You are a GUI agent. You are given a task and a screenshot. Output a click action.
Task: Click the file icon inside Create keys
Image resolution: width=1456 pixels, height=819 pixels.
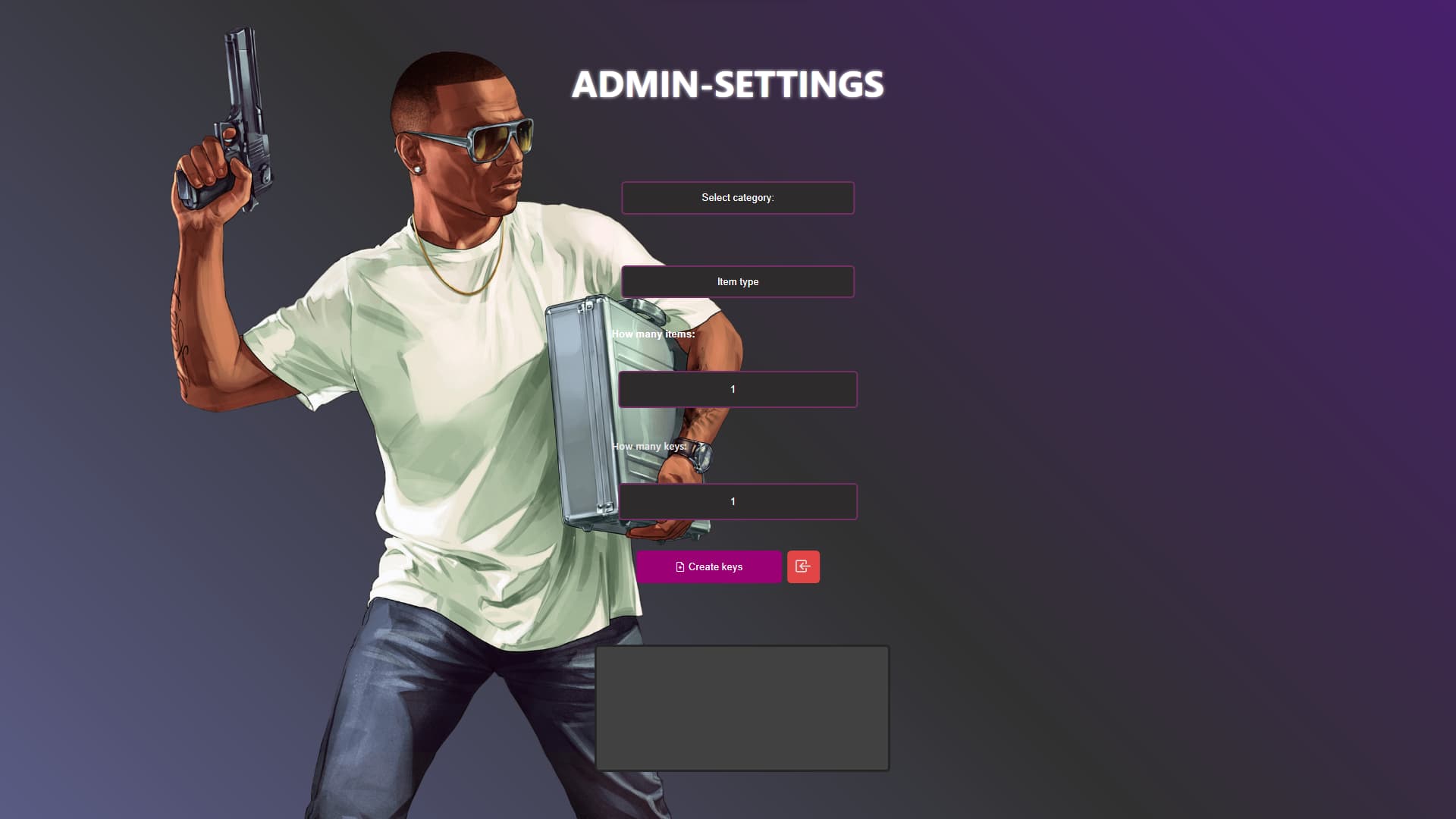[x=680, y=567]
